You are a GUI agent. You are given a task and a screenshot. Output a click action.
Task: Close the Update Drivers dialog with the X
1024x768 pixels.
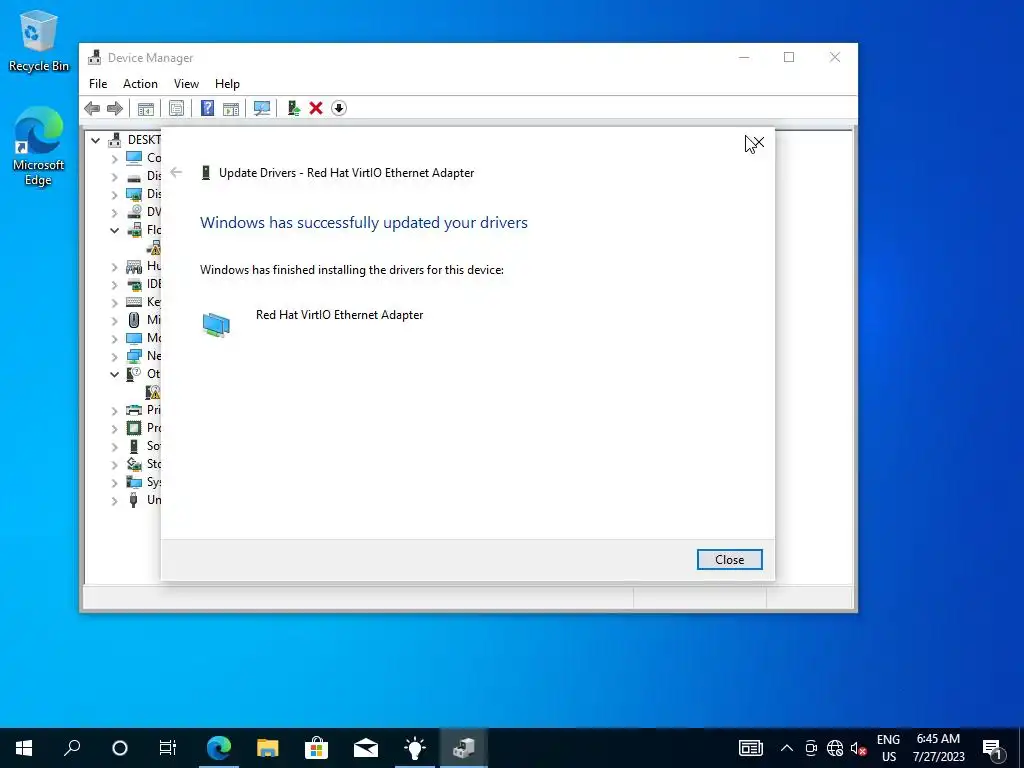click(x=758, y=142)
